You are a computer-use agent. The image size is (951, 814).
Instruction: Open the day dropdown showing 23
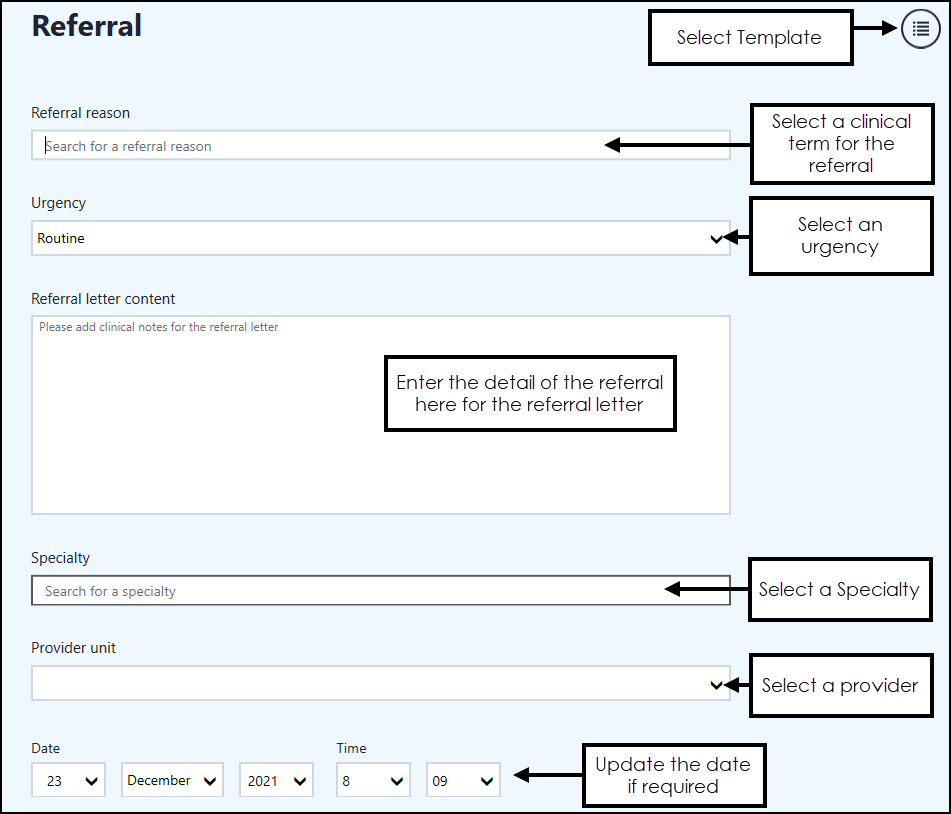pos(68,781)
